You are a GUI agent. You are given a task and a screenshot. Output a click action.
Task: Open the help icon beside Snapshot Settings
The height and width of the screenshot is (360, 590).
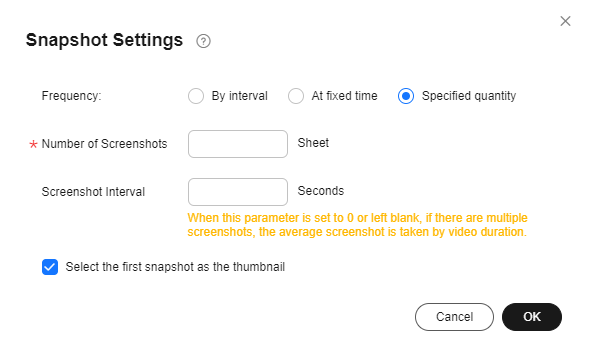click(x=203, y=41)
